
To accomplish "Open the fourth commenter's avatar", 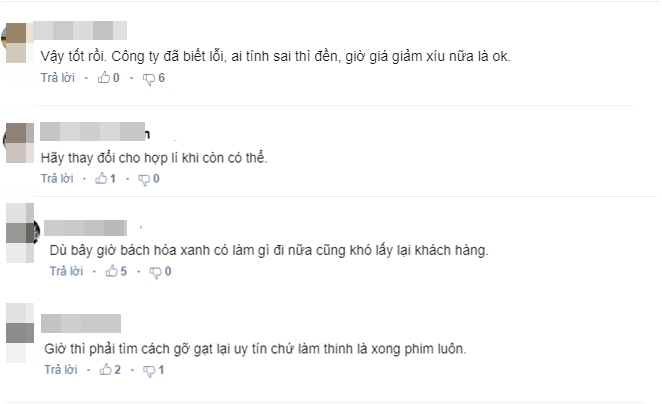I will pyautogui.click(x=20, y=333).
